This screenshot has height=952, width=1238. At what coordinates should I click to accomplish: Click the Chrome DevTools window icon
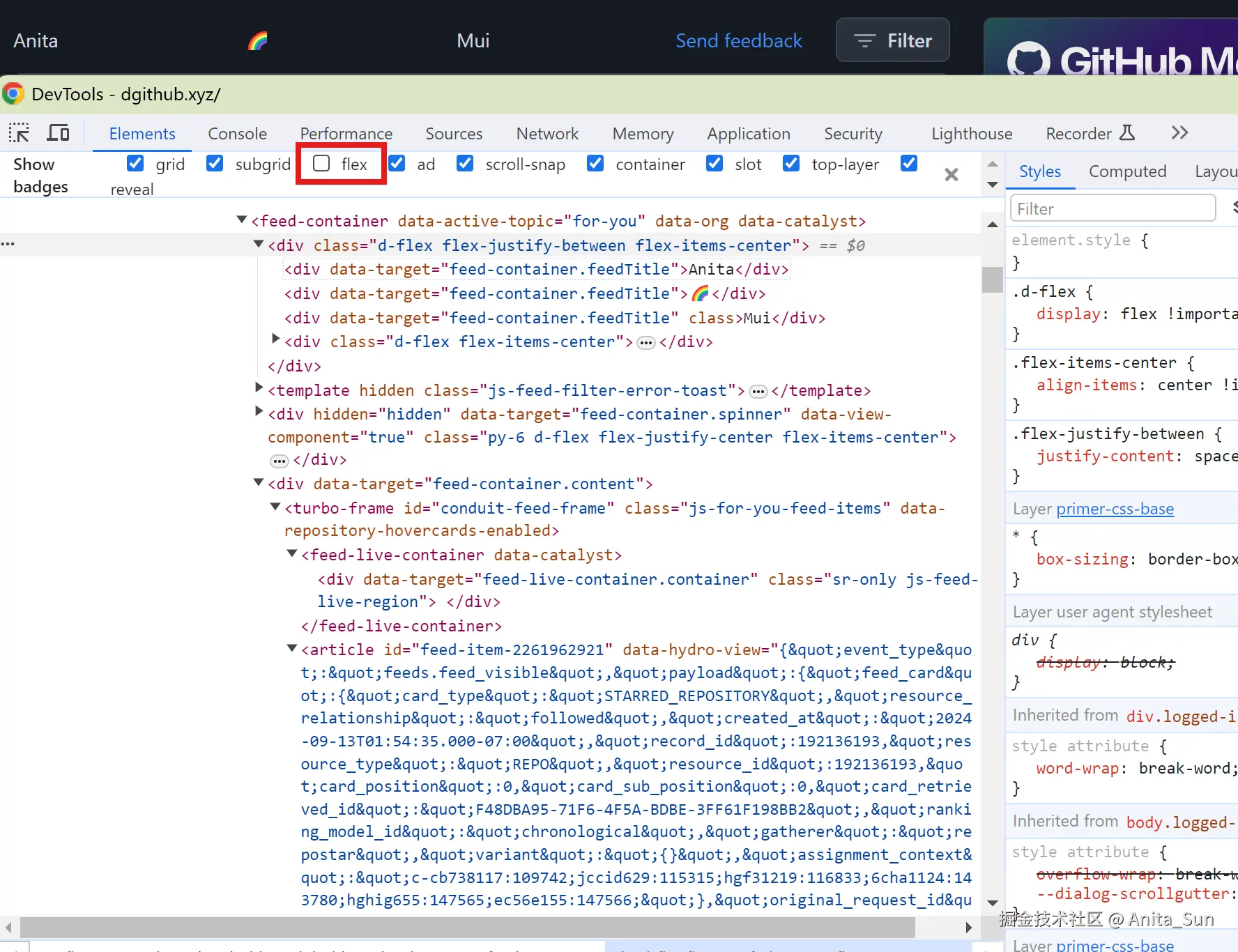pyautogui.click(x=13, y=93)
